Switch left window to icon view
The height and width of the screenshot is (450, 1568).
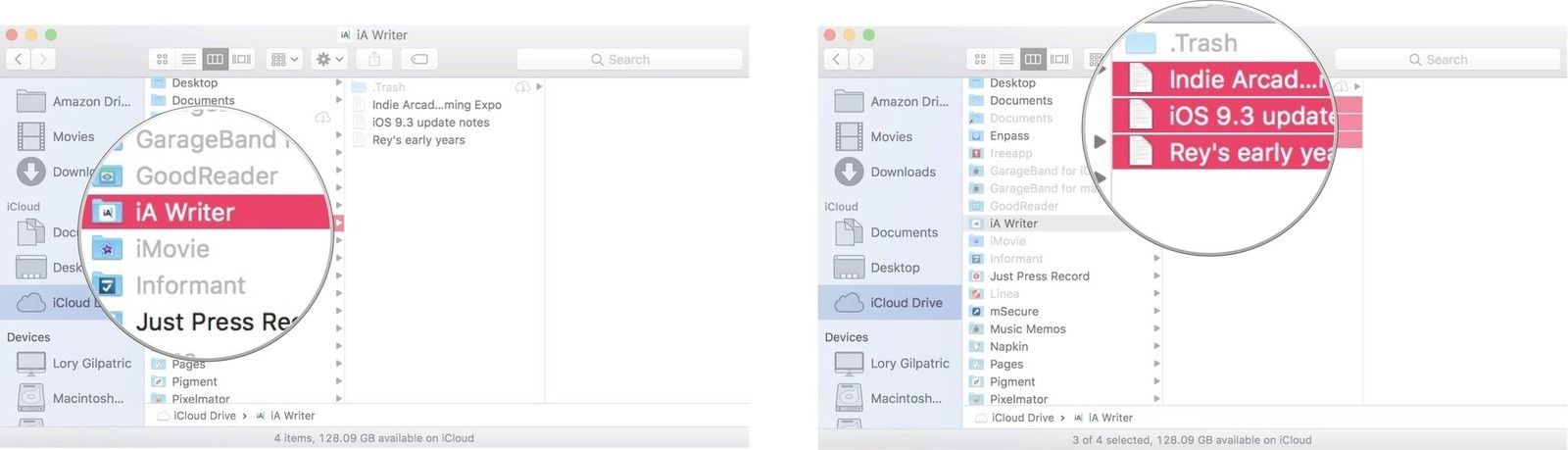pos(163,60)
